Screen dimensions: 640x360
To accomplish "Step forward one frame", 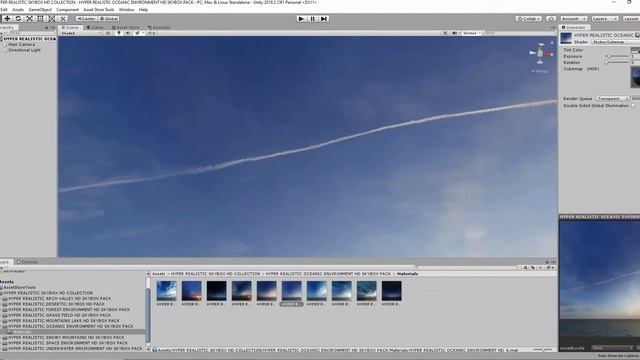I will click(x=324, y=19).
